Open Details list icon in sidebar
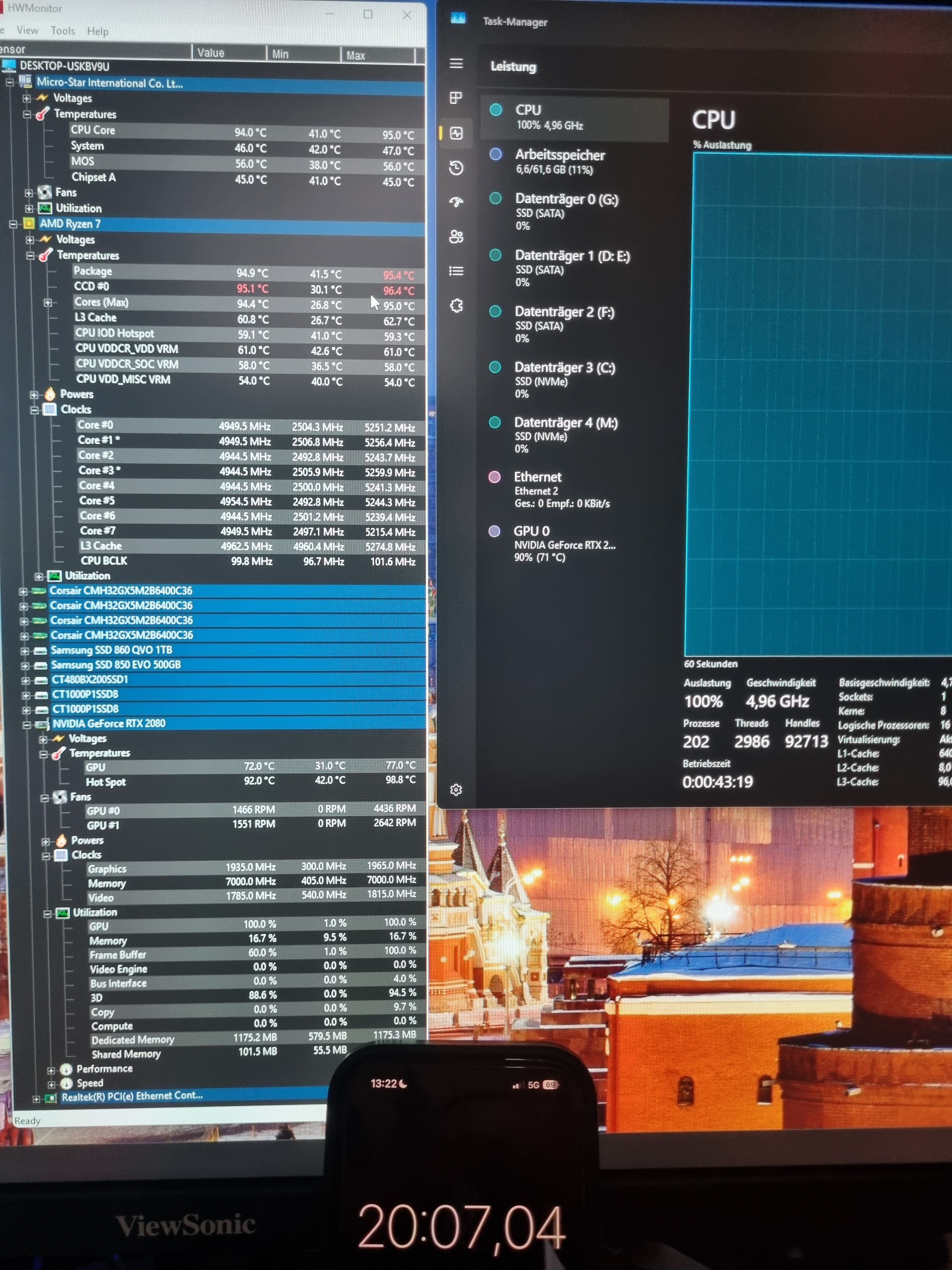 pyautogui.click(x=456, y=271)
